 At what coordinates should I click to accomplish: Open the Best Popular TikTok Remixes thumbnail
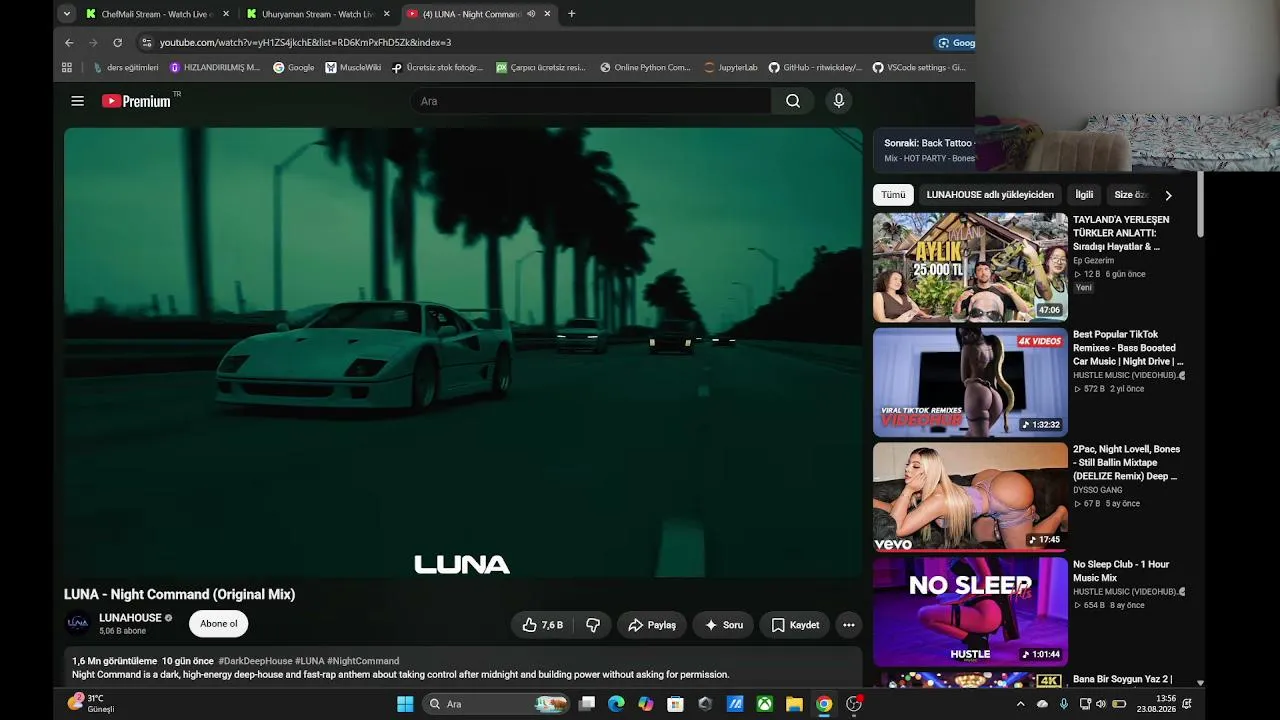[x=970, y=382]
